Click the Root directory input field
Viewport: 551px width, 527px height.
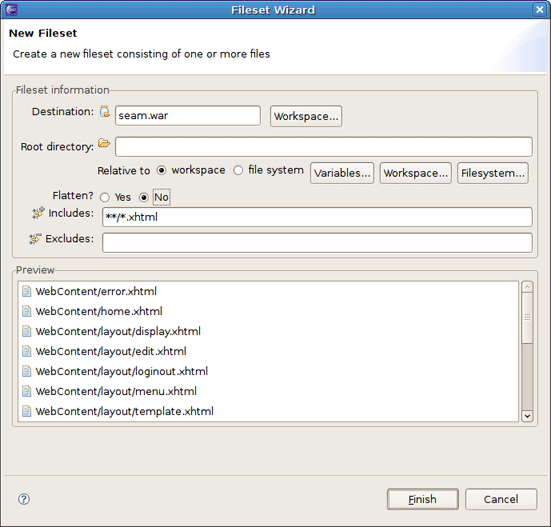(324, 147)
